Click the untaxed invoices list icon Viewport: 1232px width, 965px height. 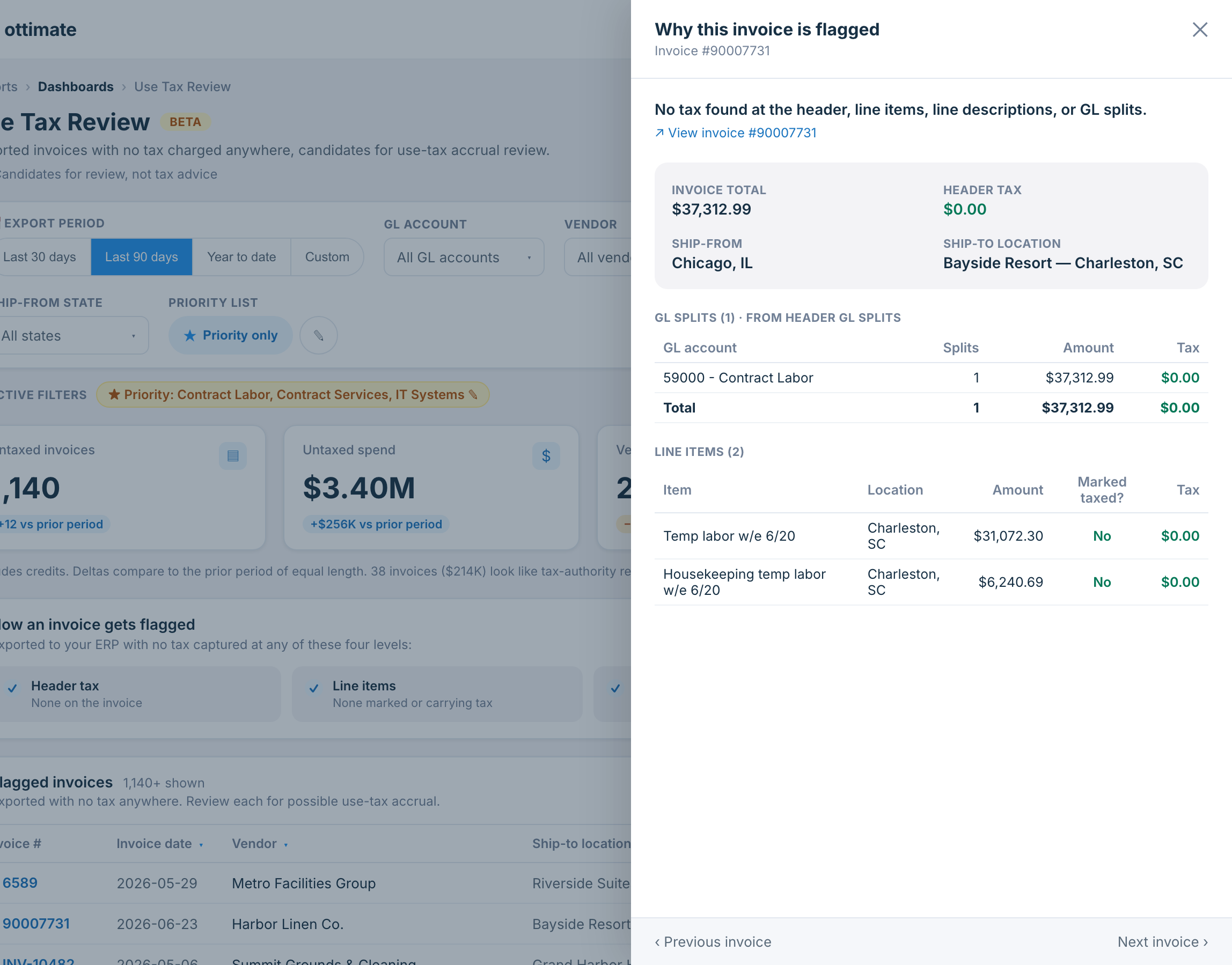point(233,456)
